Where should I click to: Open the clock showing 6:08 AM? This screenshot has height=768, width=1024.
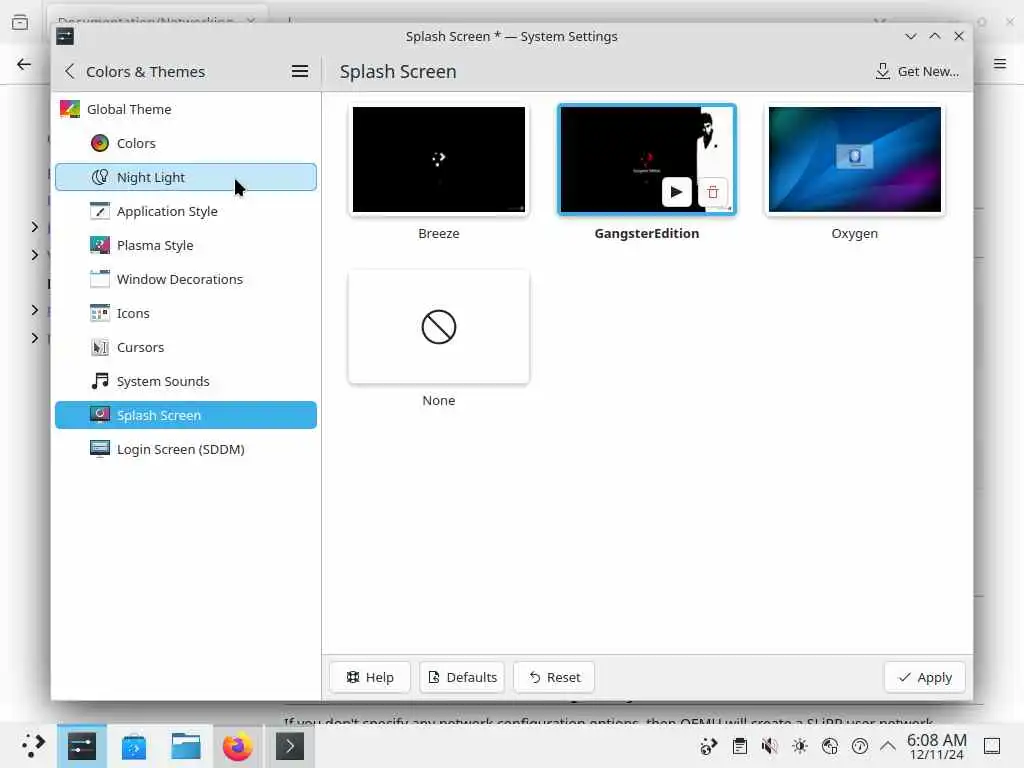936,746
